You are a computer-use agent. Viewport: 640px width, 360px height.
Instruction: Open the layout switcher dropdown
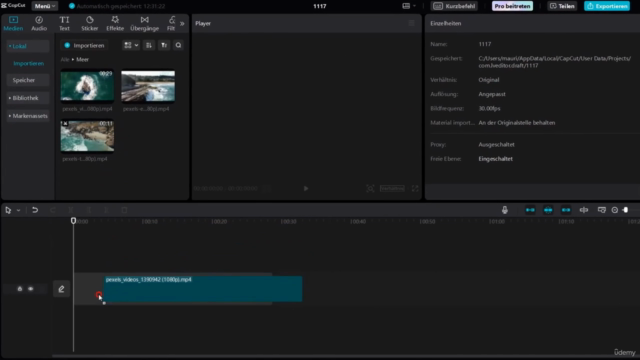(409, 6)
